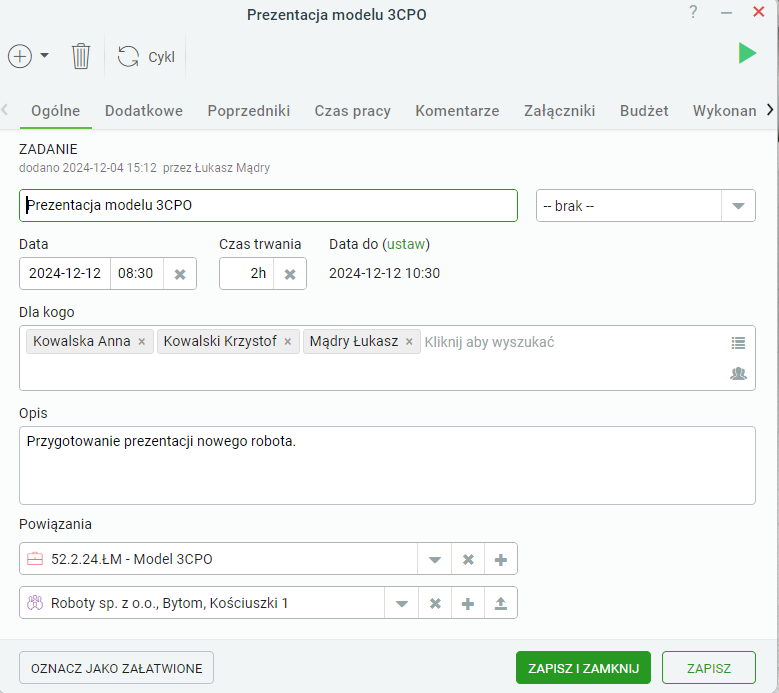The image size is (779, 693).
Task: Click the task name field Prezentacja modelu 3CPO
Action: [268, 205]
